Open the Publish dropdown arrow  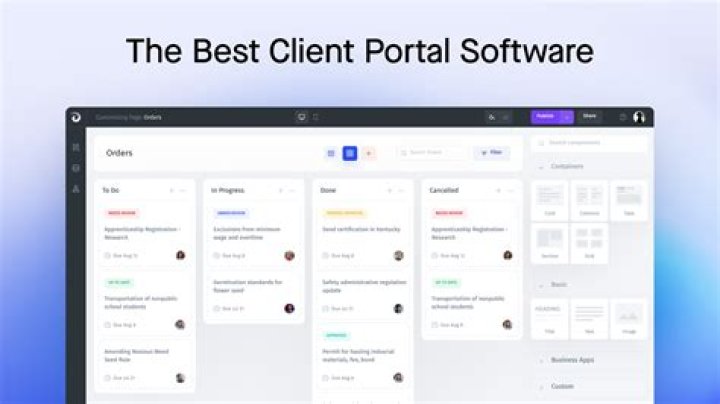tap(567, 117)
